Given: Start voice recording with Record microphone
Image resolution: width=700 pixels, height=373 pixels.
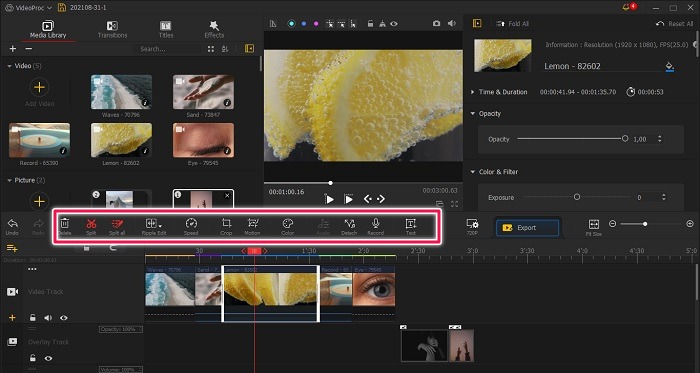Looking at the screenshot, I should click(375, 226).
